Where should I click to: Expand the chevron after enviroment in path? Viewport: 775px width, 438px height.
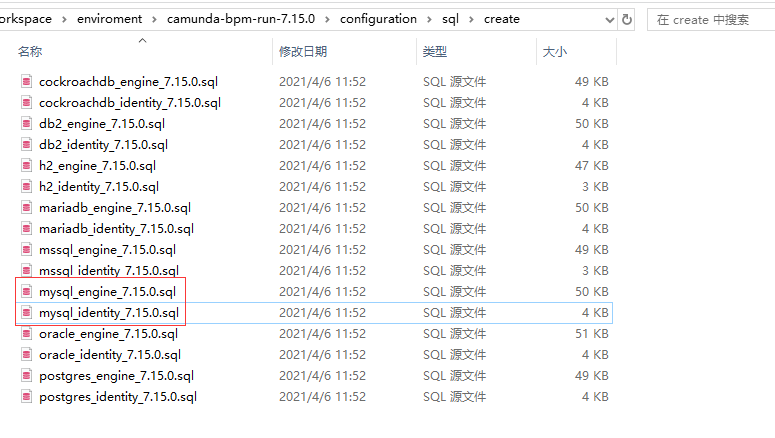154,19
